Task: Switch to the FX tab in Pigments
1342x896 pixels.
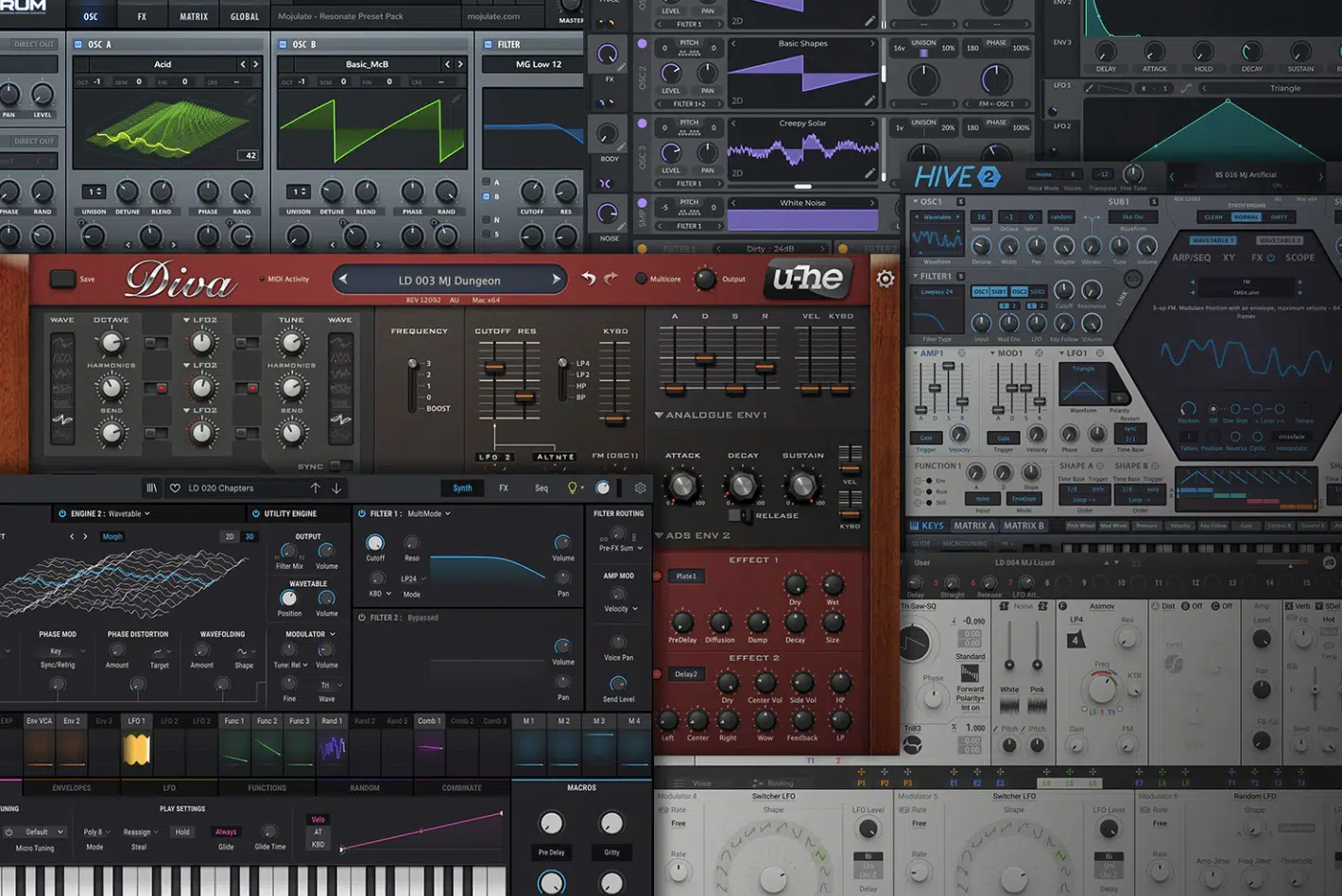Action: pyautogui.click(x=504, y=488)
